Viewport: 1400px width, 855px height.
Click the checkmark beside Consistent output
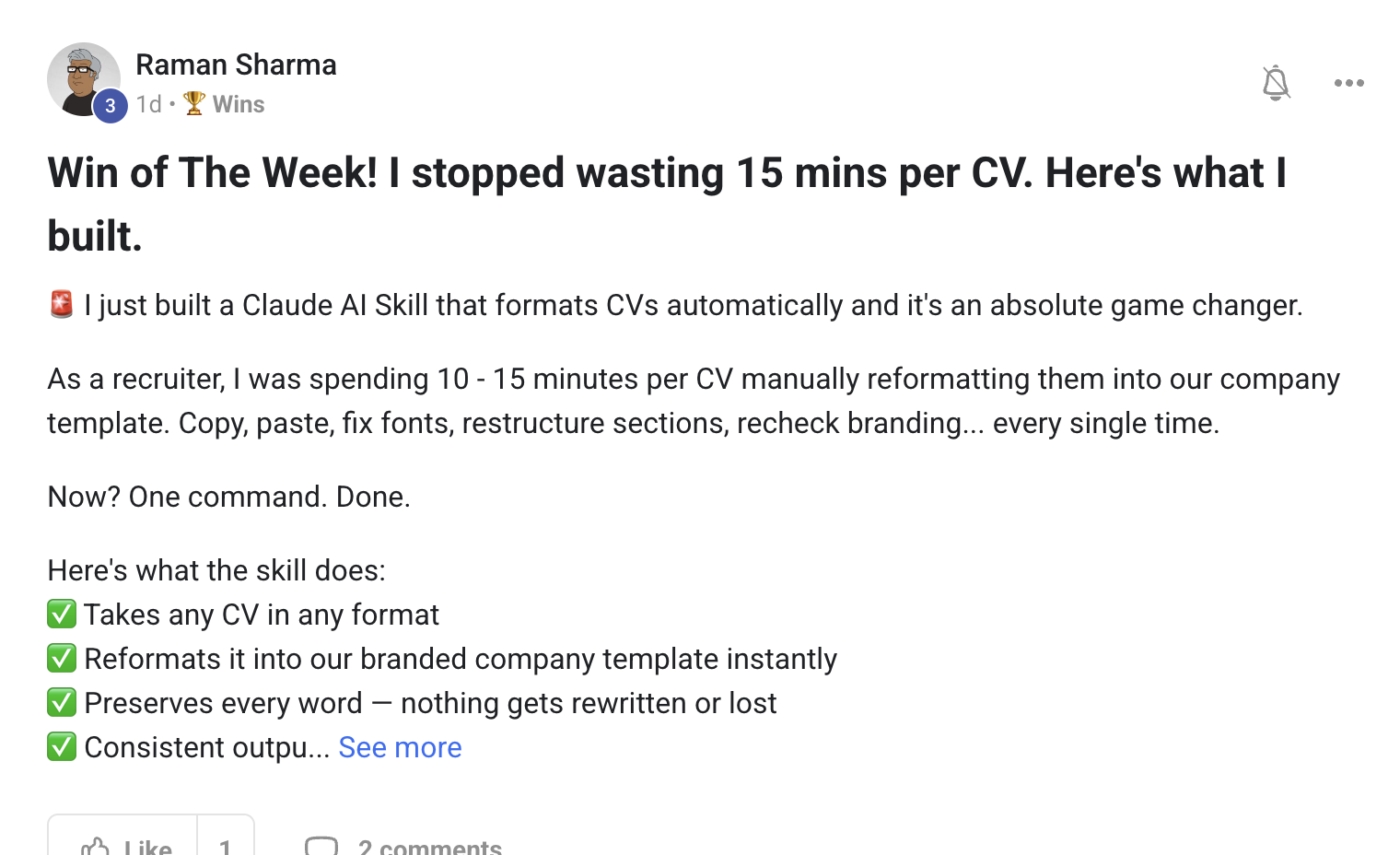click(62, 746)
